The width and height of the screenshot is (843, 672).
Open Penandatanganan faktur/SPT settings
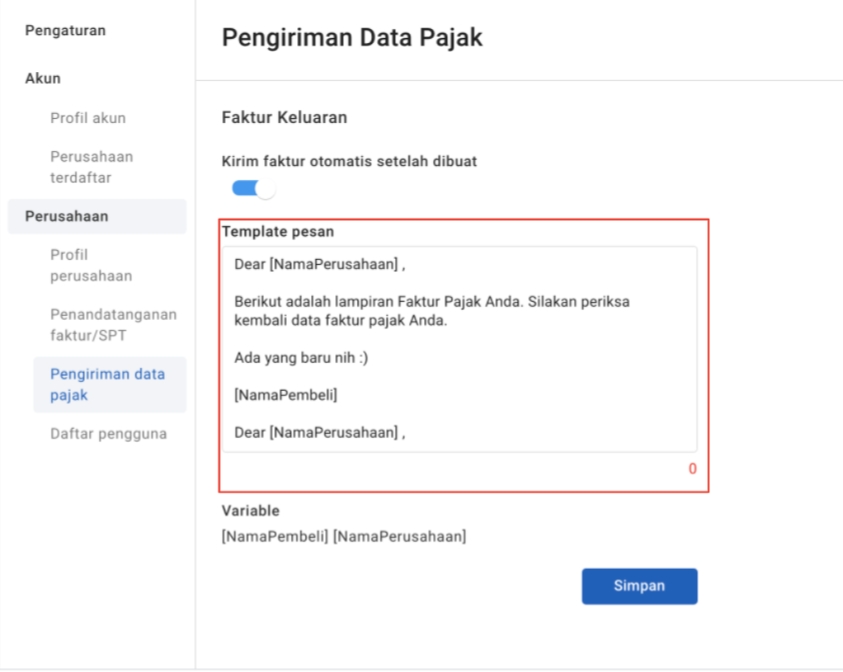[x=113, y=324]
